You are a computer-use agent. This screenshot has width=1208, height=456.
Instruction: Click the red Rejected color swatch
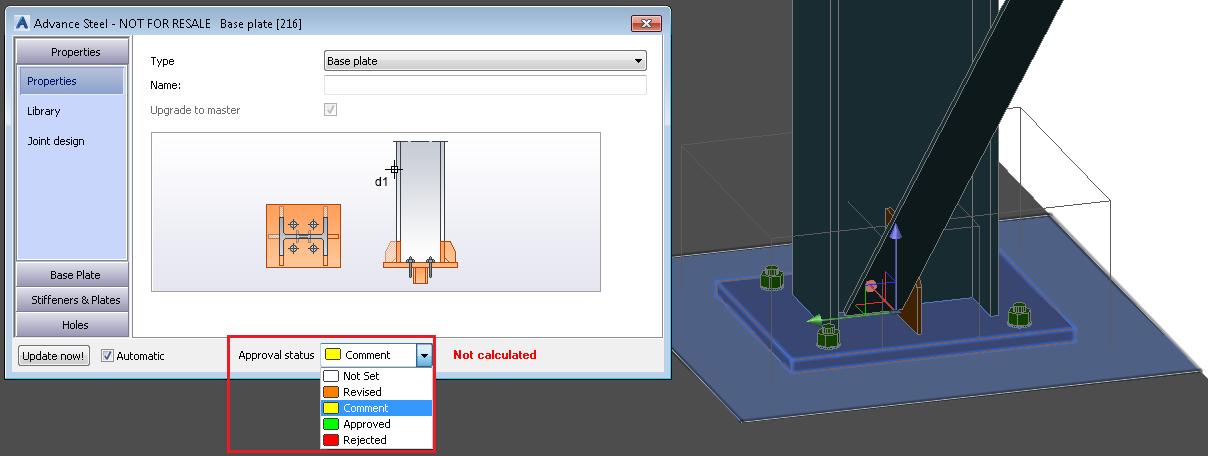331,440
